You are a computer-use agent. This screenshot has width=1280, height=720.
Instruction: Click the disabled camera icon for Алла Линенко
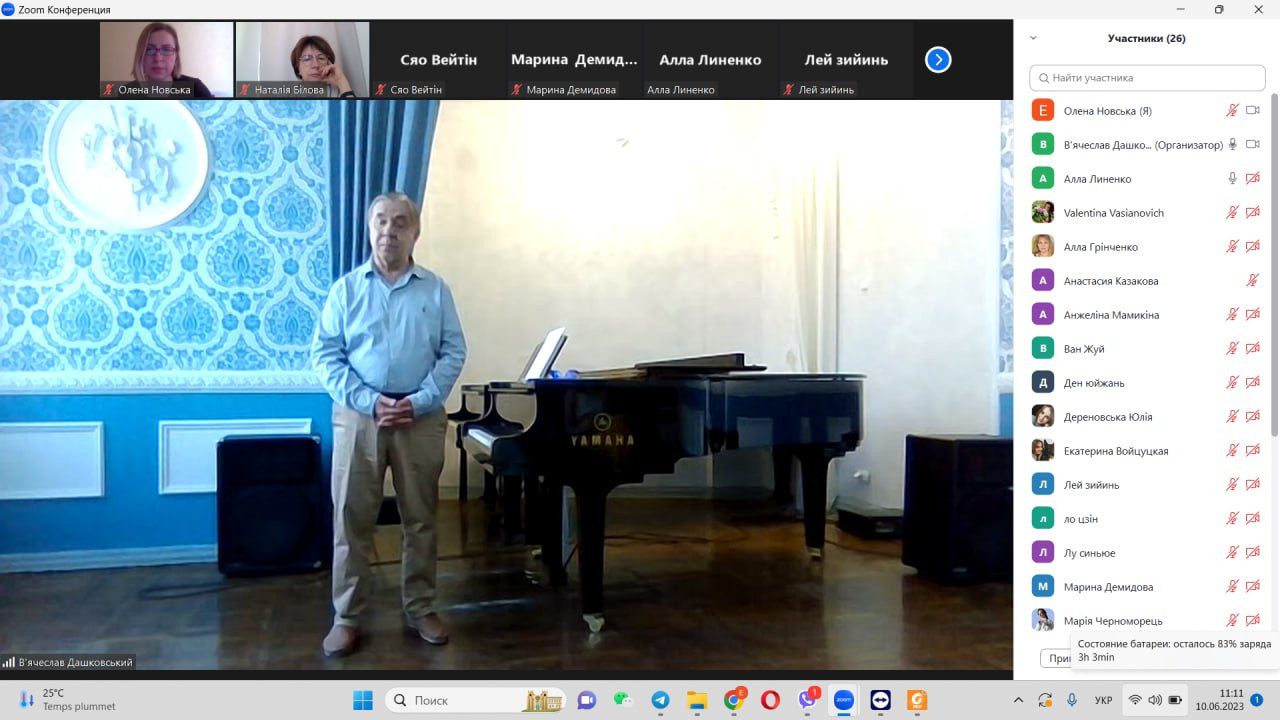pos(1252,179)
